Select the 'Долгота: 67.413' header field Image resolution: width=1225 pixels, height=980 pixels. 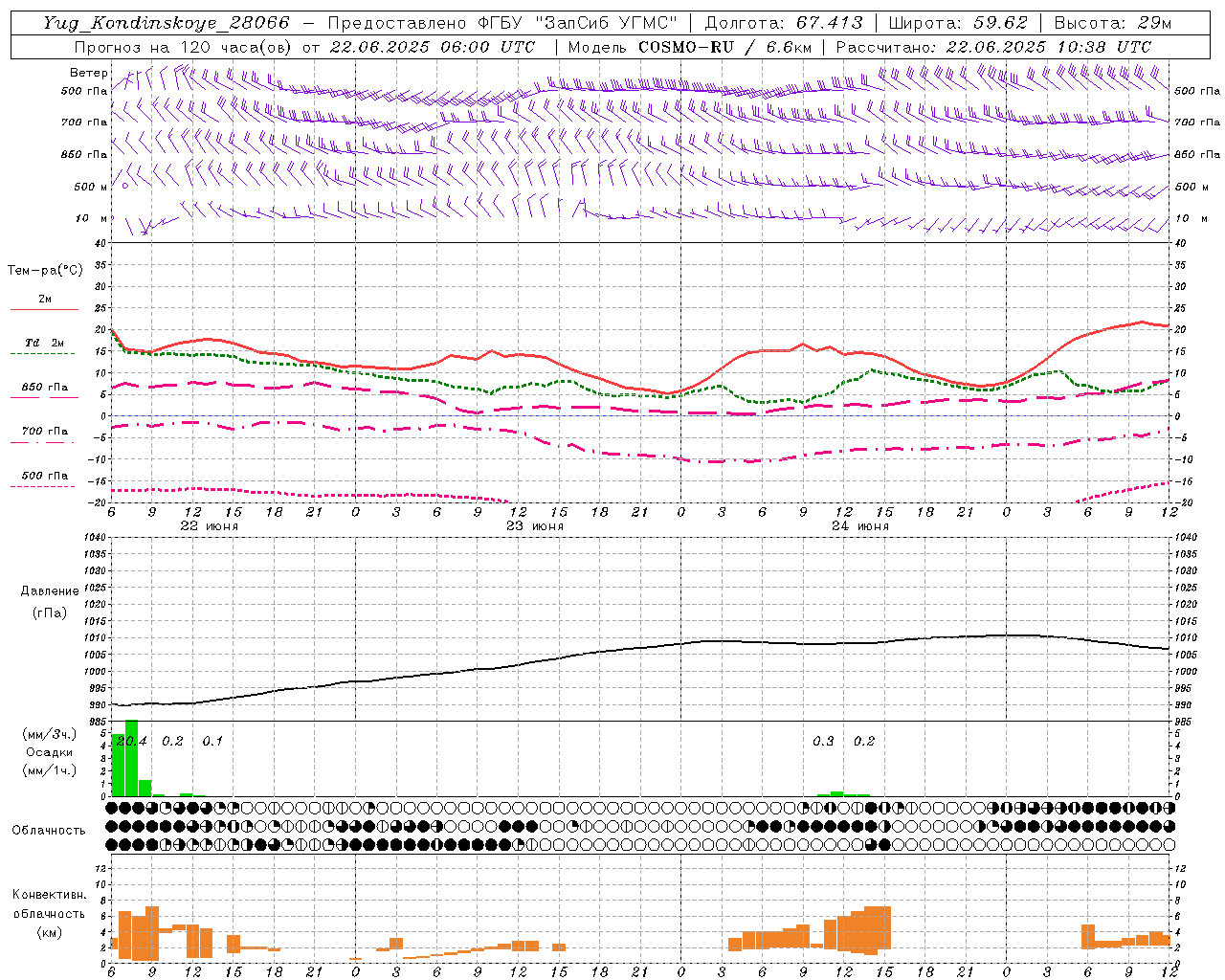click(784, 23)
